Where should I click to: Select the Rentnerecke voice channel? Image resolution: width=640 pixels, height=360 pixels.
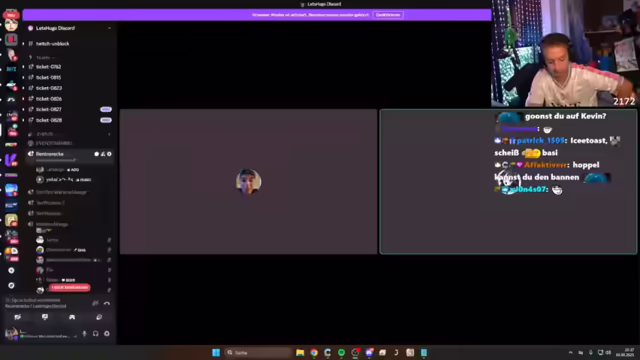pyautogui.click(x=50, y=154)
